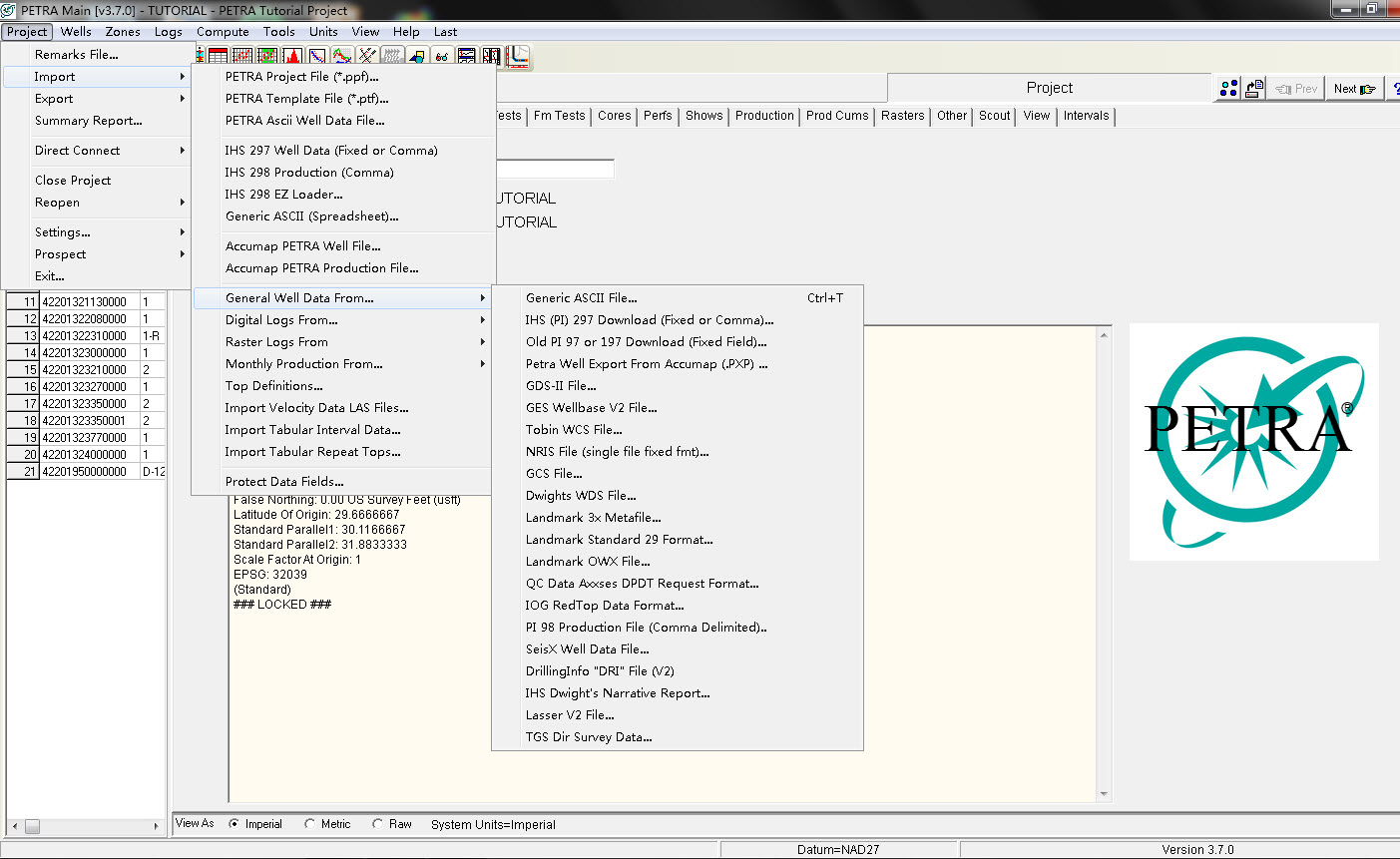Select well row 42201323770000
1400x859 pixels.
87,438
